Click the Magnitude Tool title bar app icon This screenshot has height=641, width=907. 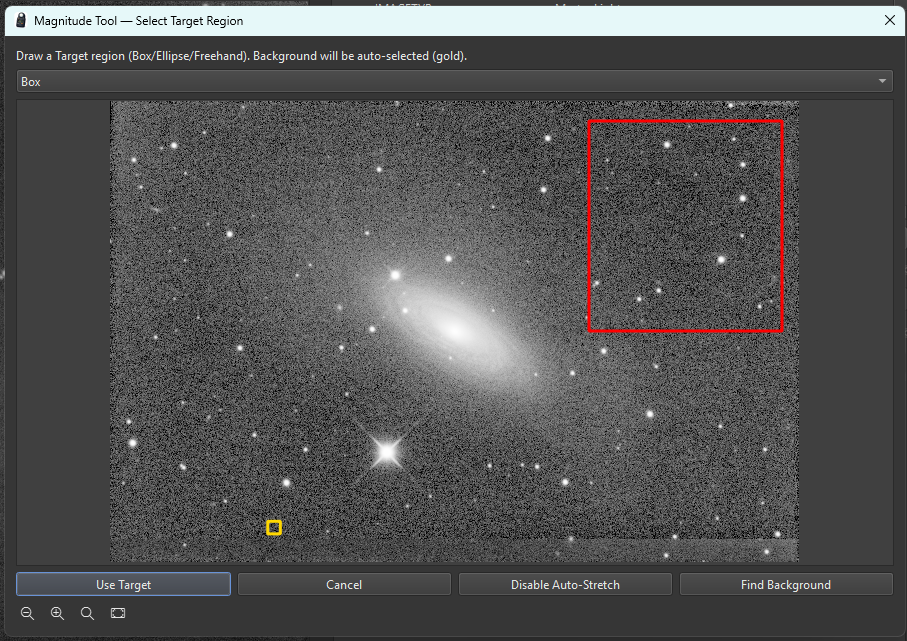point(21,20)
